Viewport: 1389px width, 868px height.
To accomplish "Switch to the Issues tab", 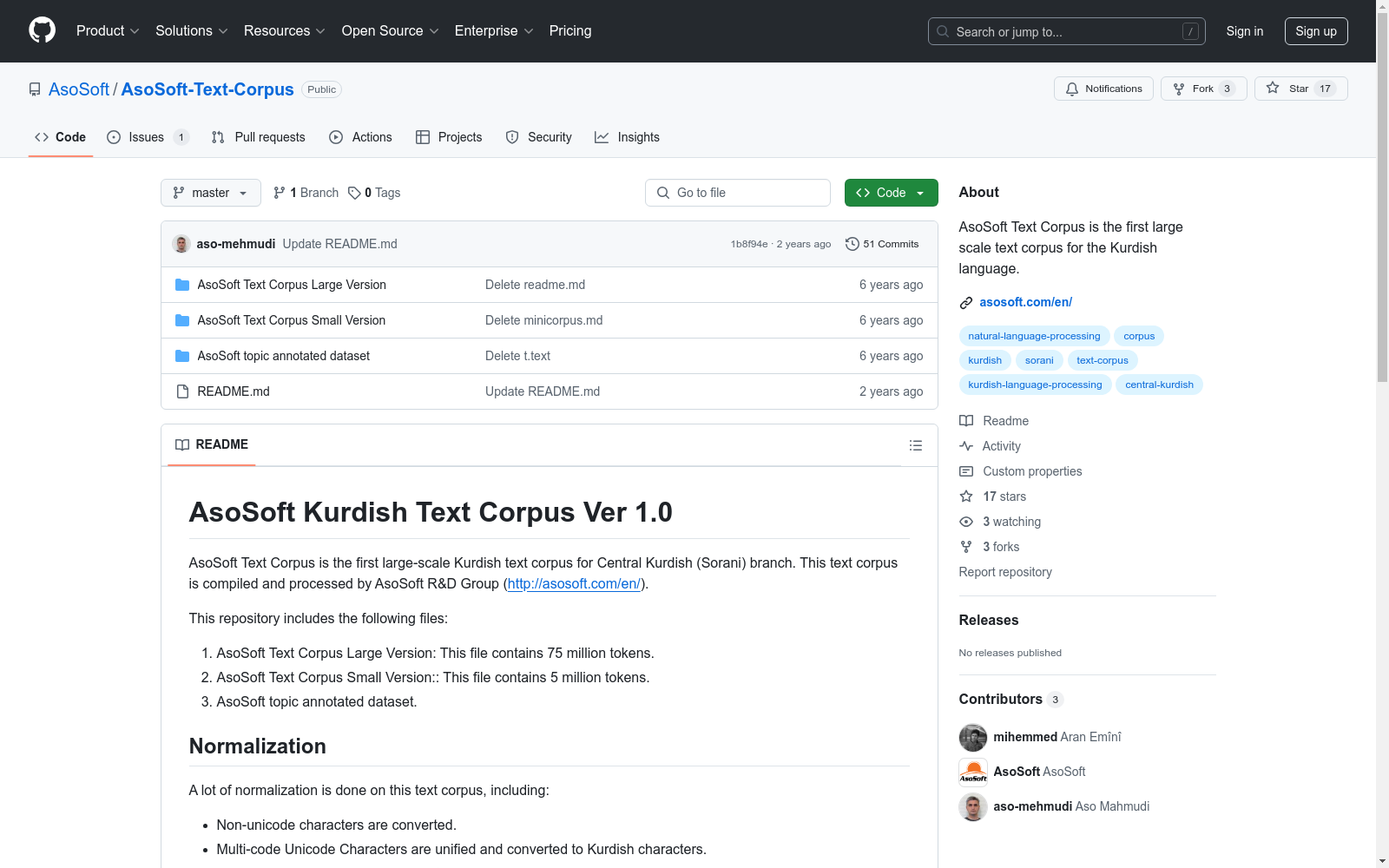I will [148, 137].
